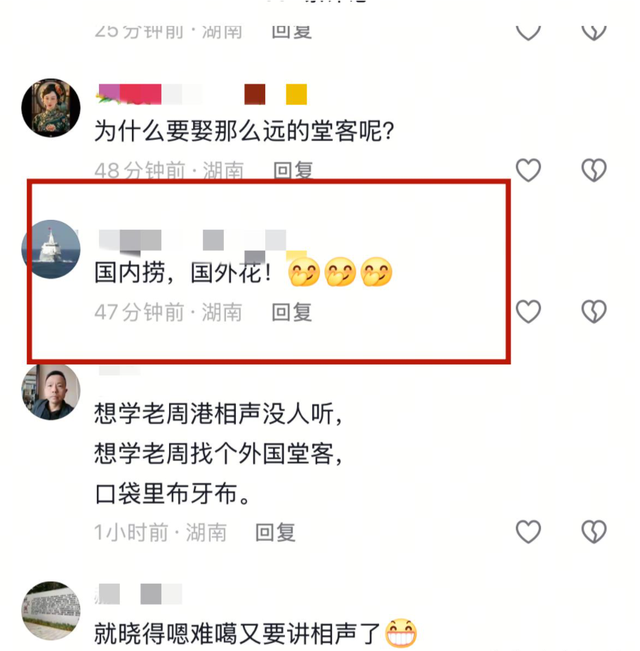Image resolution: width=640 pixels, height=651 pixels.
Task: Reply to the 47分钟前 comment
Action: coord(291,312)
